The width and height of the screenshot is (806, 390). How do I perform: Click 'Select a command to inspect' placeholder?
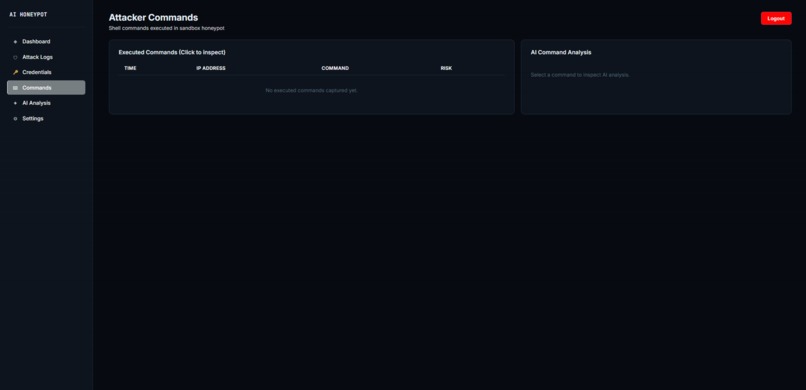[x=580, y=75]
